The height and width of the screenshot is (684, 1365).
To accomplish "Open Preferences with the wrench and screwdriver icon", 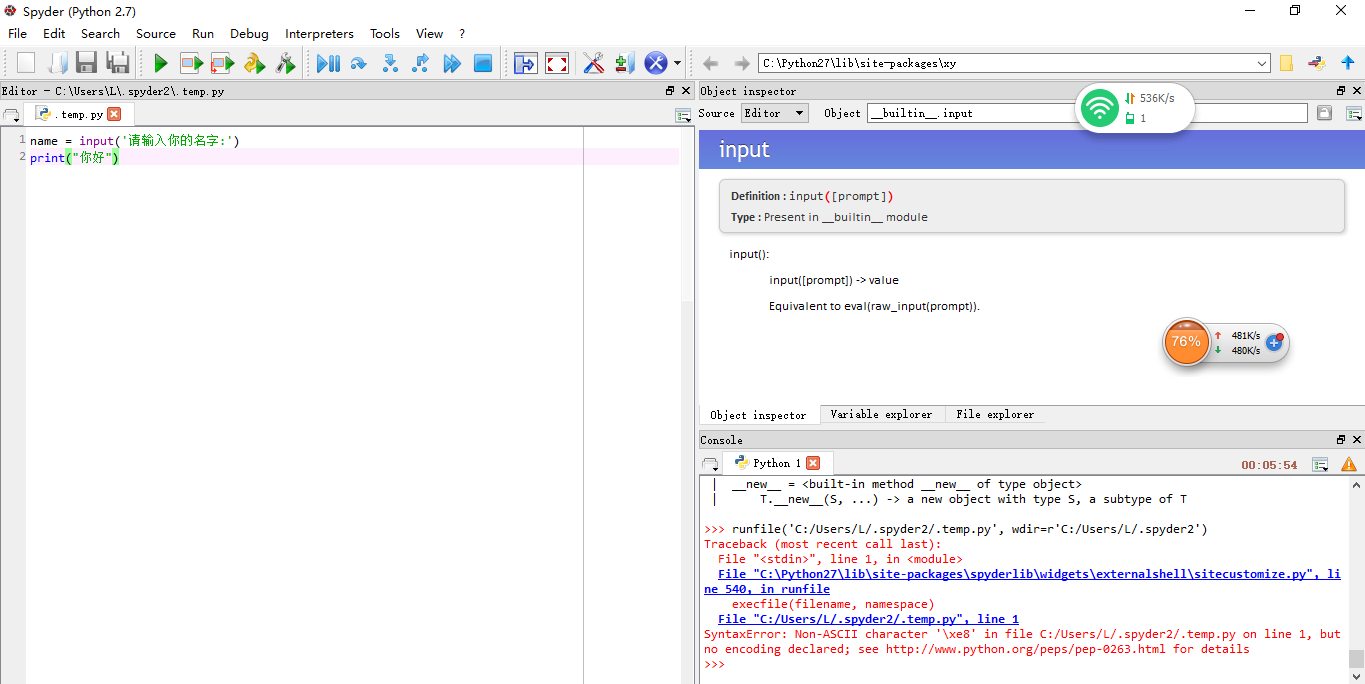I will pos(593,64).
